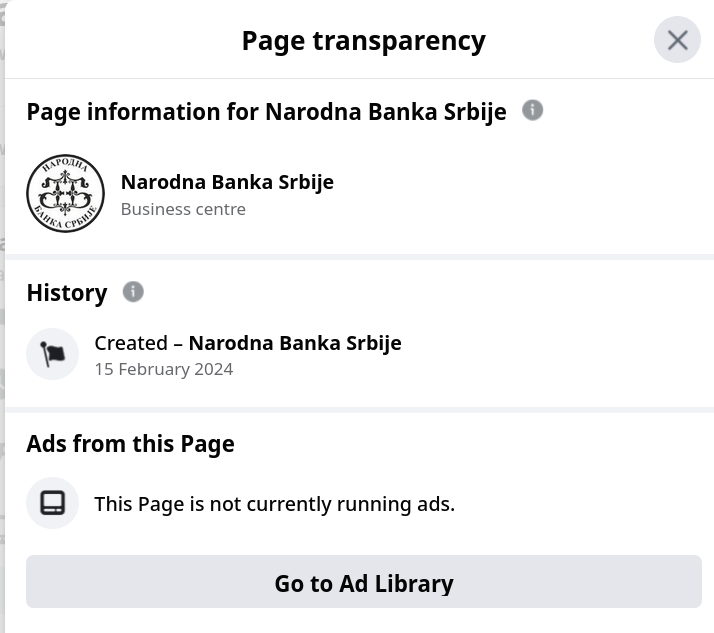Click the divider below the page info section
714x633 pixels.
[360, 257]
